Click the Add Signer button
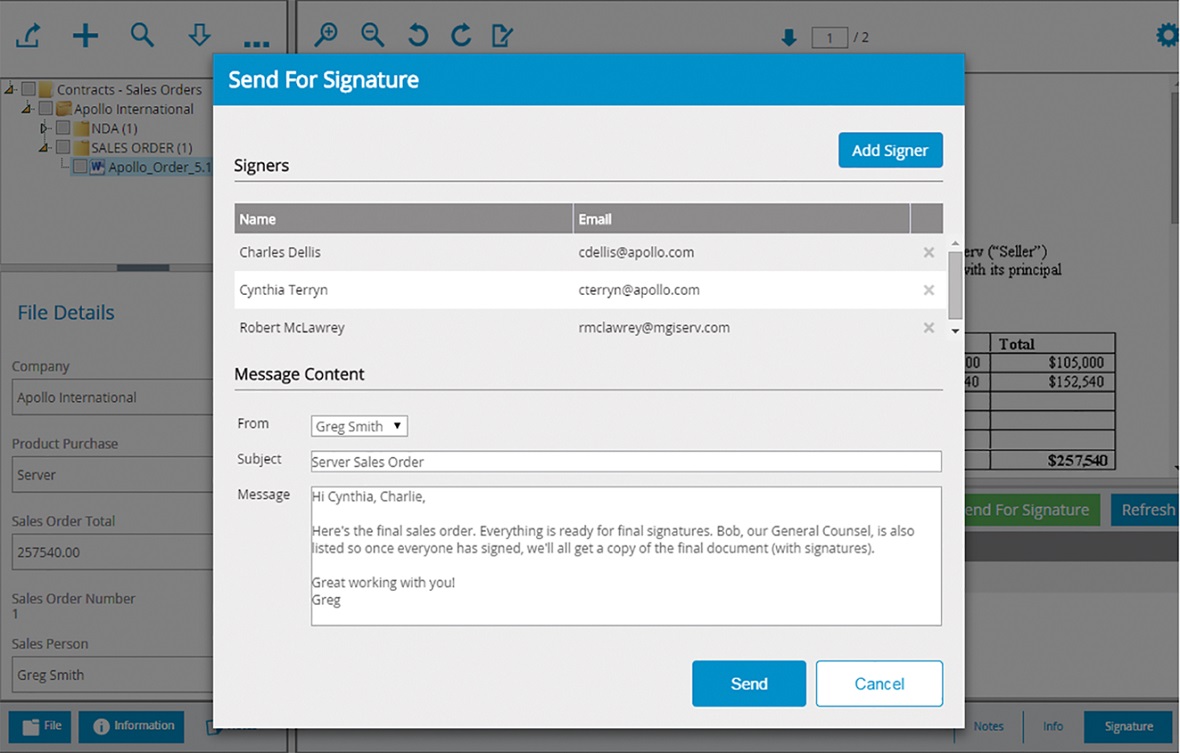Screen dimensions: 1180x753 pyautogui.click(x=890, y=150)
